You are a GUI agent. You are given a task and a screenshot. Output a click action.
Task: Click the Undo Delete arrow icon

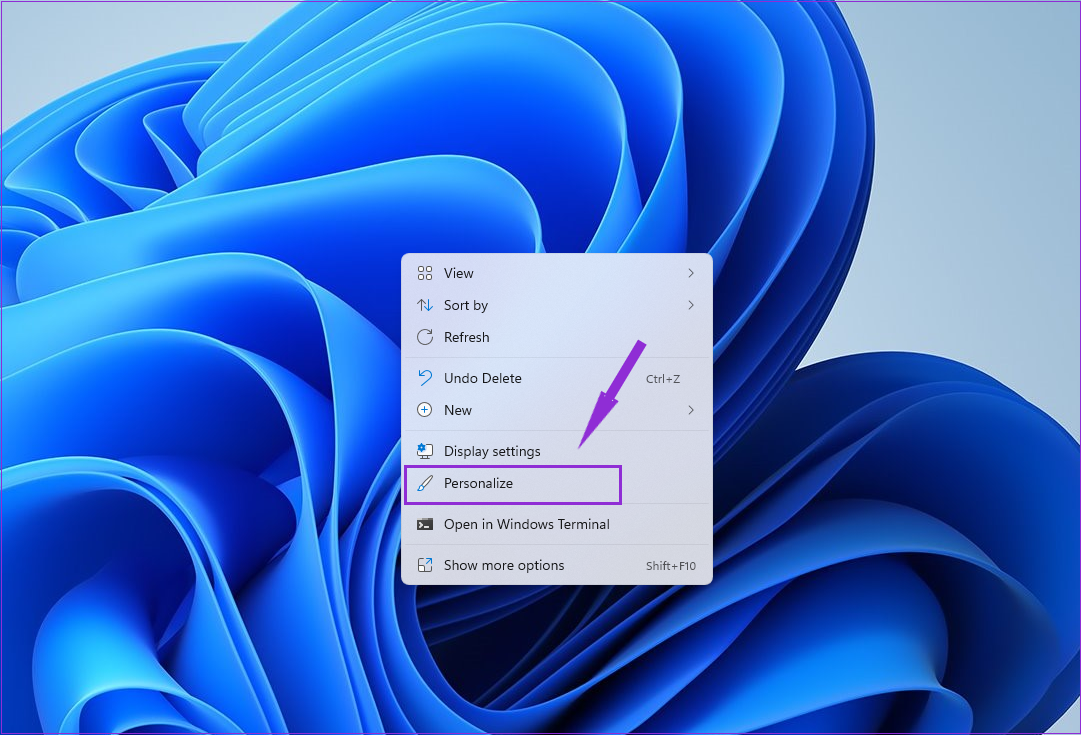tap(426, 378)
